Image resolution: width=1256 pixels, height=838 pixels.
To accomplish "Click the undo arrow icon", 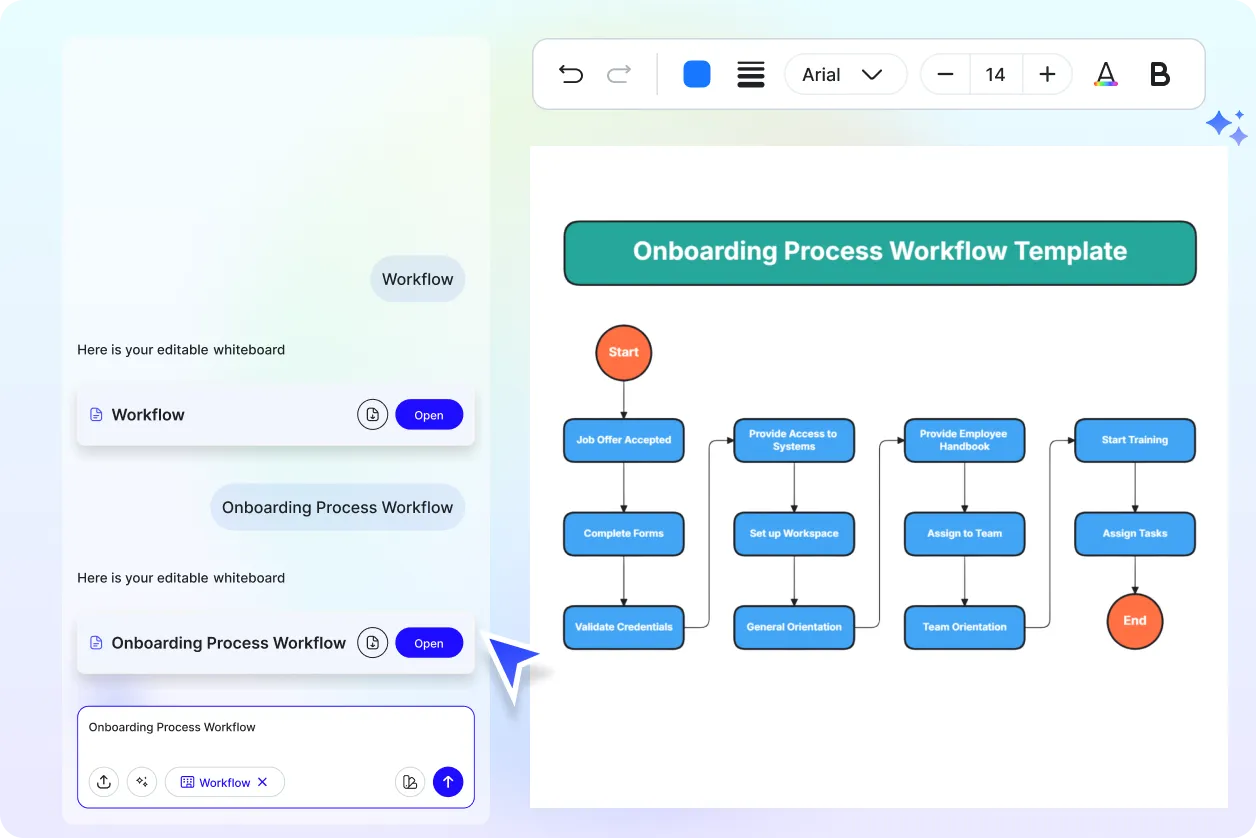I will coord(571,74).
